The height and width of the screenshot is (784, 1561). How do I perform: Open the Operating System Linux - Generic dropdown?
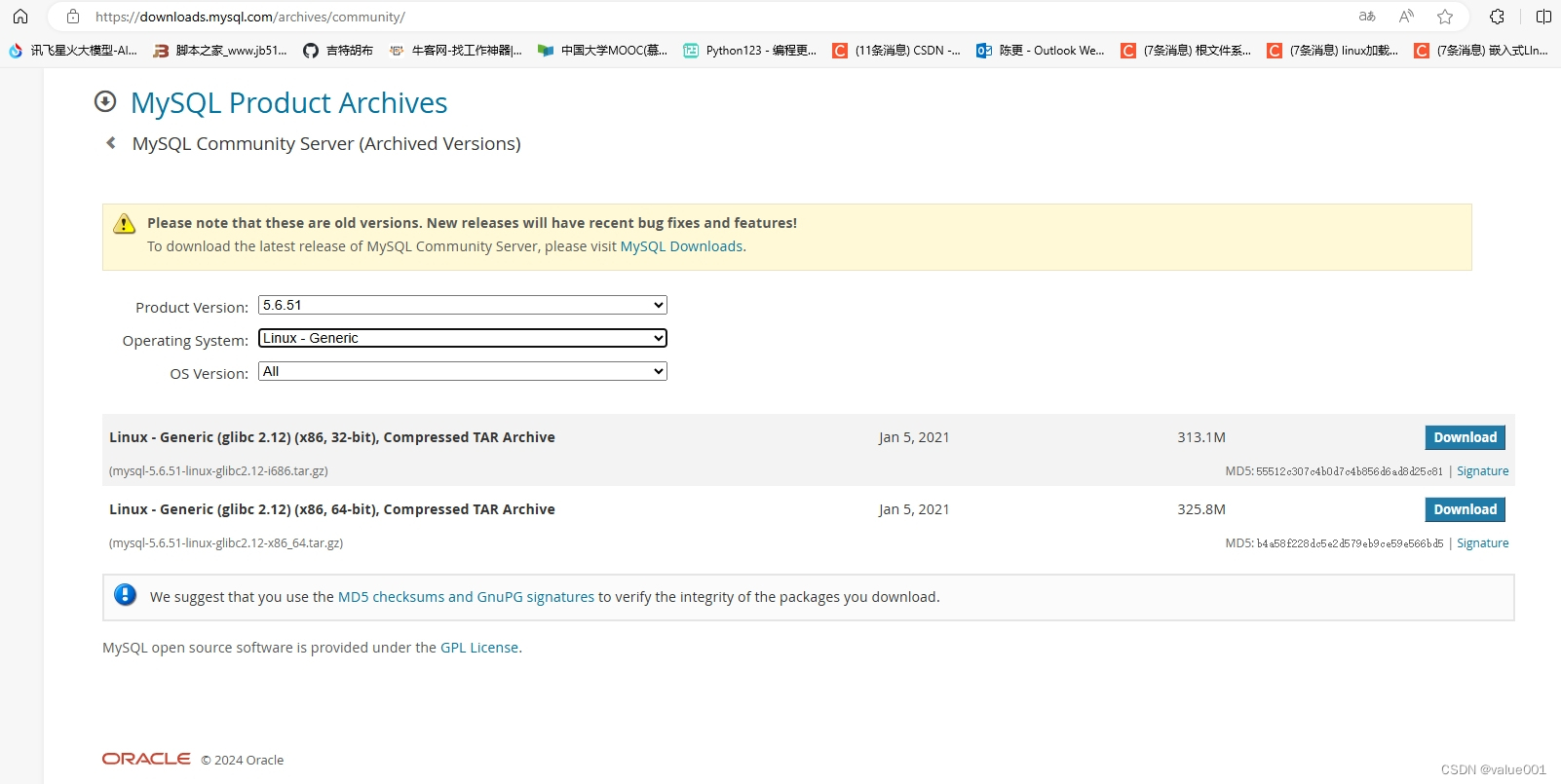pos(463,338)
